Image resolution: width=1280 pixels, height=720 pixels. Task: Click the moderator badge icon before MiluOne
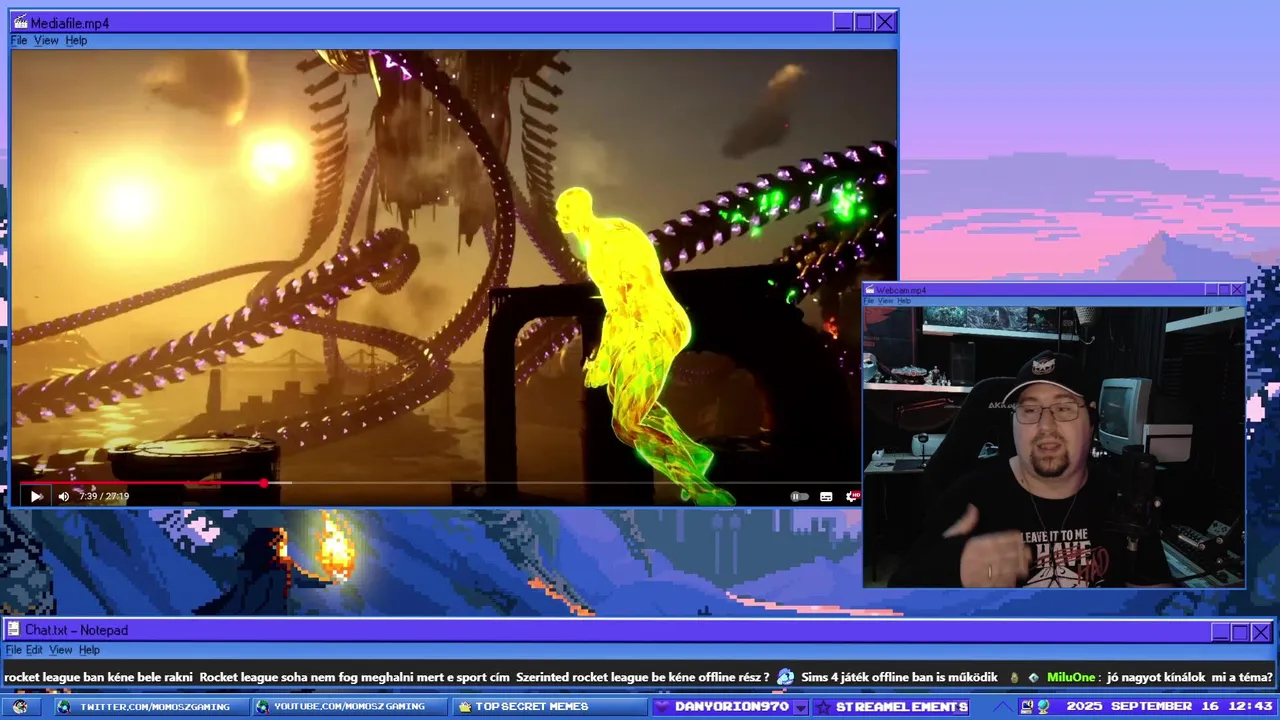1034,677
